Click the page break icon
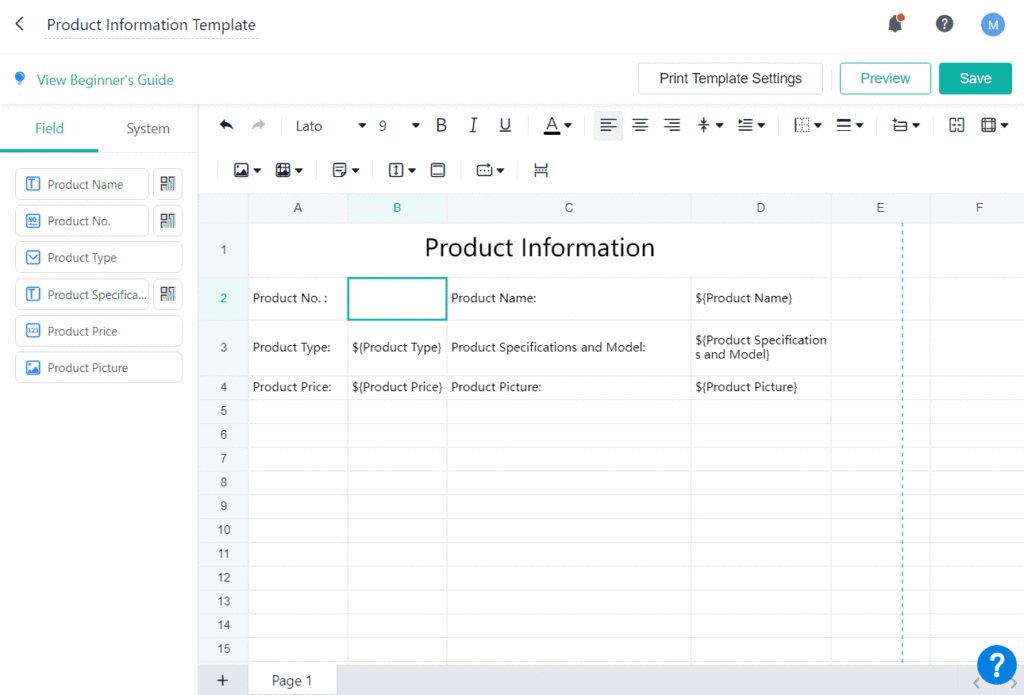Screen dimensions: 1024x695 (x=541, y=170)
